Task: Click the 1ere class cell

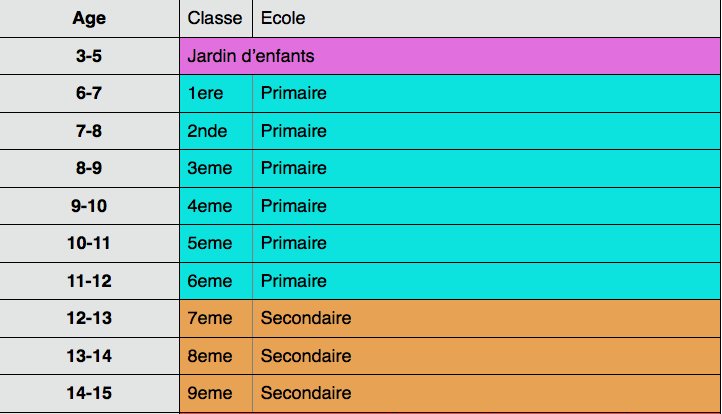Action: click(216, 94)
